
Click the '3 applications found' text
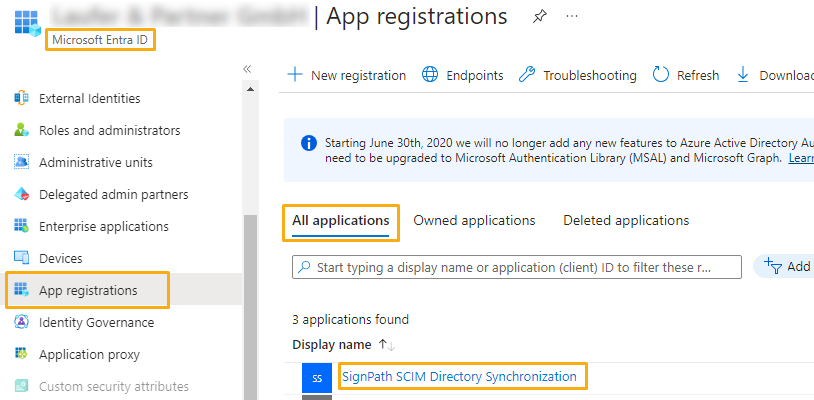[350, 320]
